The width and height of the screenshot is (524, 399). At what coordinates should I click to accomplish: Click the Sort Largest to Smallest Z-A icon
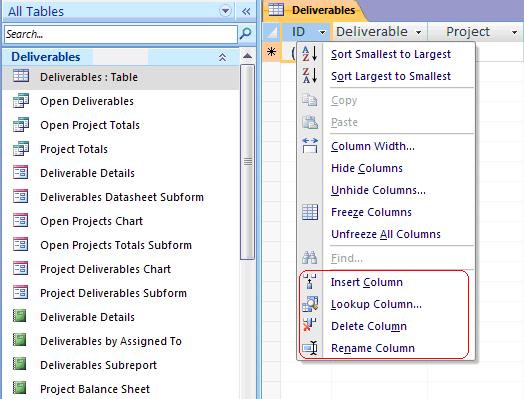309,76
